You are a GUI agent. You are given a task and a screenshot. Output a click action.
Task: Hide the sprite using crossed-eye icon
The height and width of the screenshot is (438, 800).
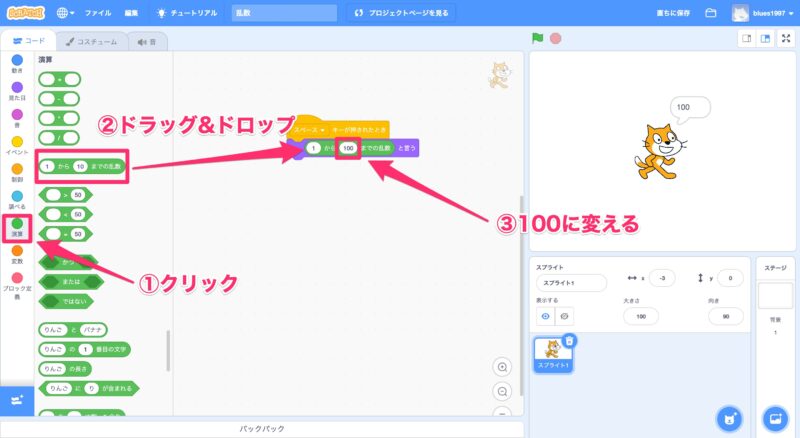coord(564,315)
